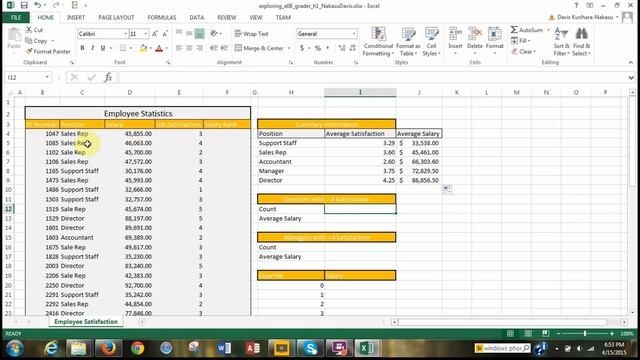640x360 pixels.
Task: Open the Borders dropdown arrow
Action: 131,48
